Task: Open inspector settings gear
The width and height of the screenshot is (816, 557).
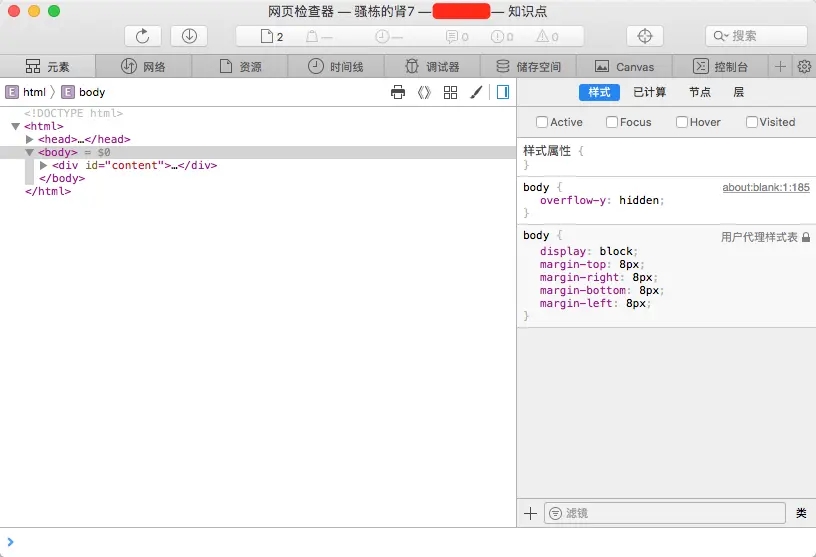Action: coord(804,67)
